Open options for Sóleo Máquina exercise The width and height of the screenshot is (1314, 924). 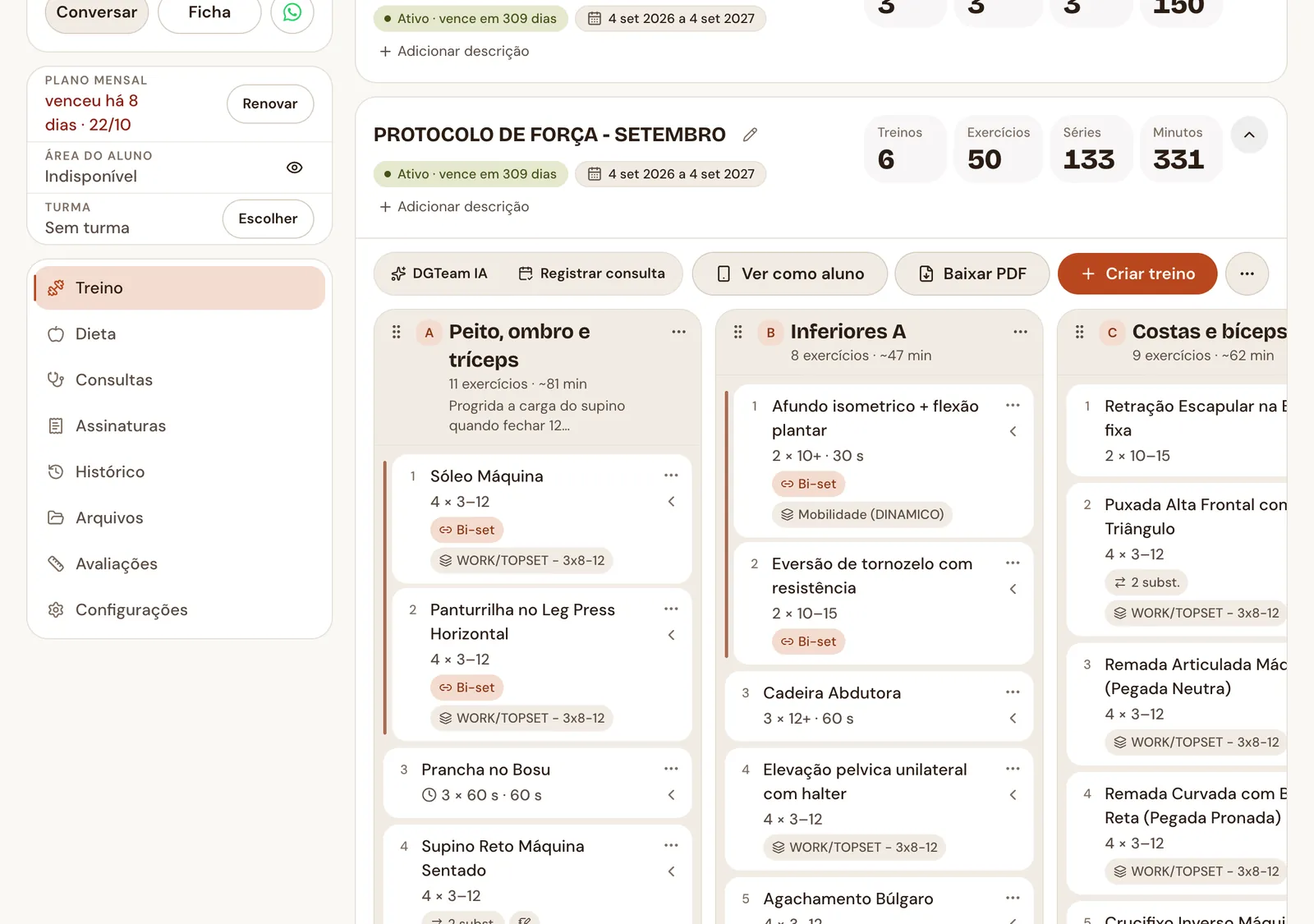[671, 476]
